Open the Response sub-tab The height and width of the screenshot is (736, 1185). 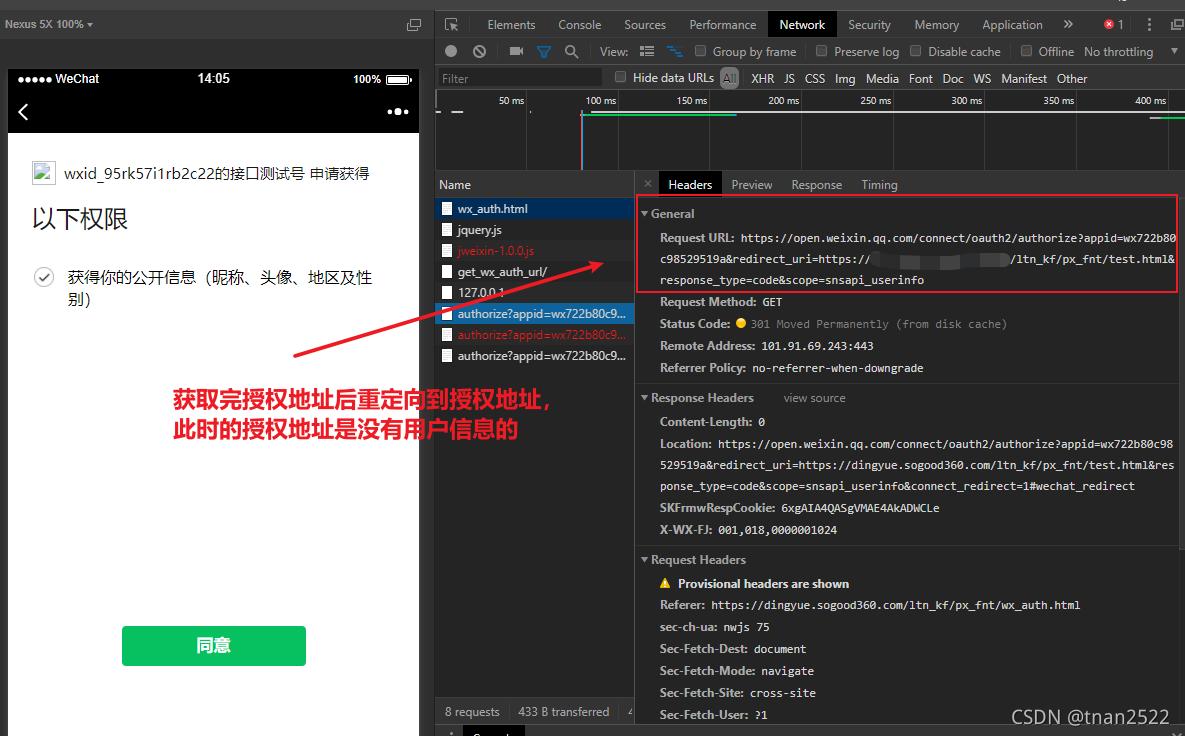tap(816, 184)
